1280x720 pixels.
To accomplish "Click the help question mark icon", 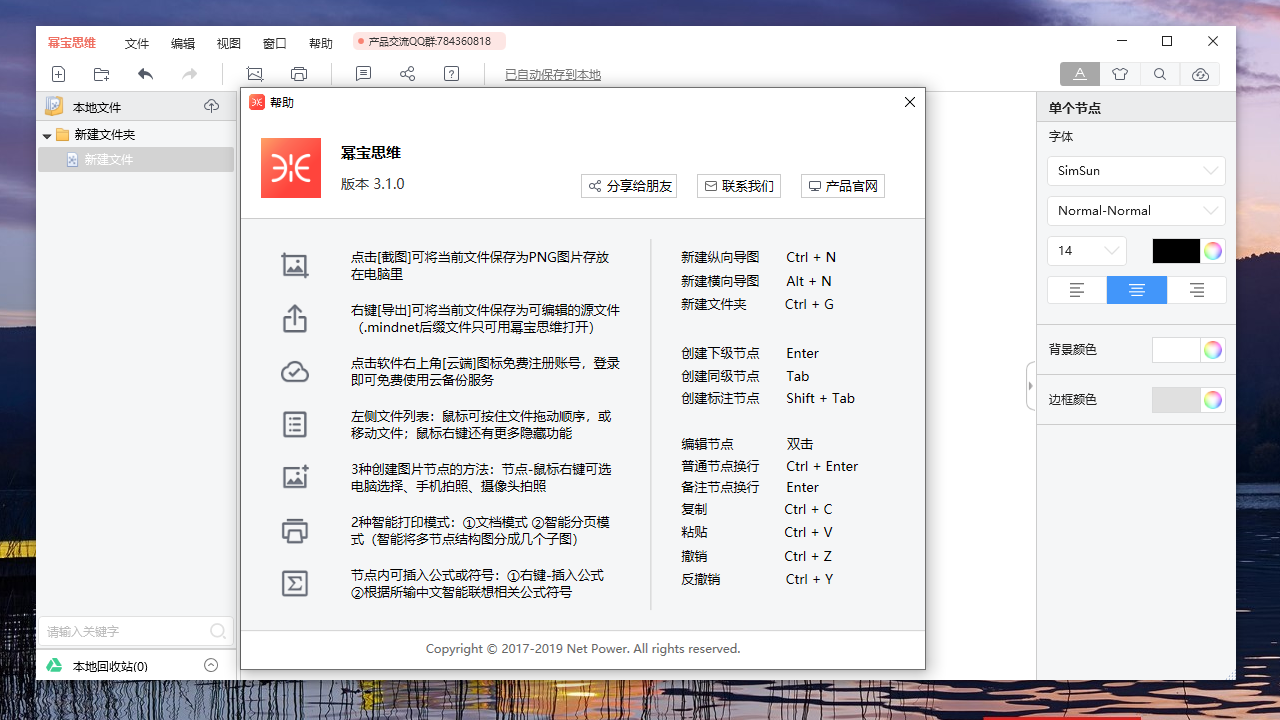I will pos(451,74).
